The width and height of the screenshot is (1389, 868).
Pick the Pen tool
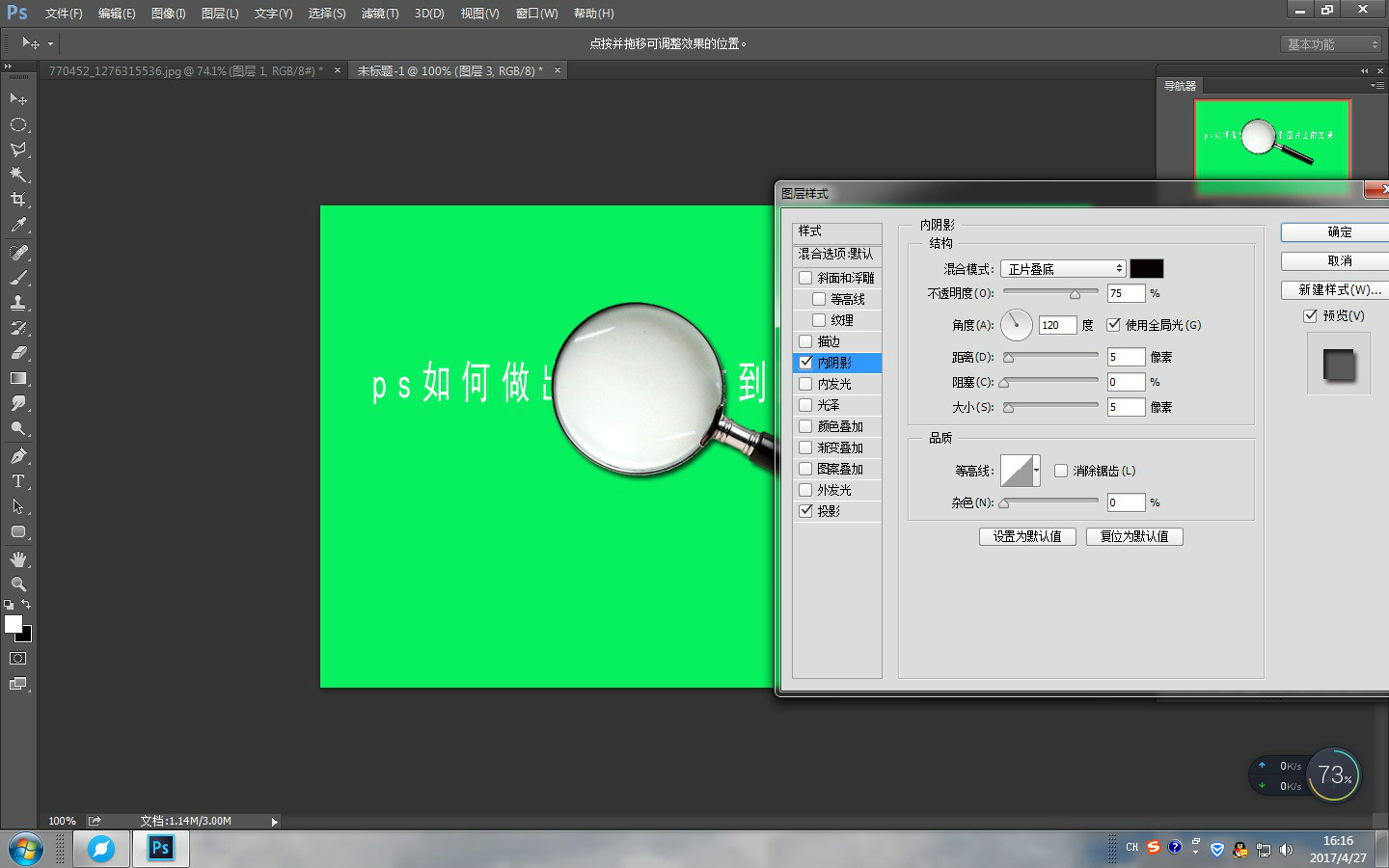point(18,455)
